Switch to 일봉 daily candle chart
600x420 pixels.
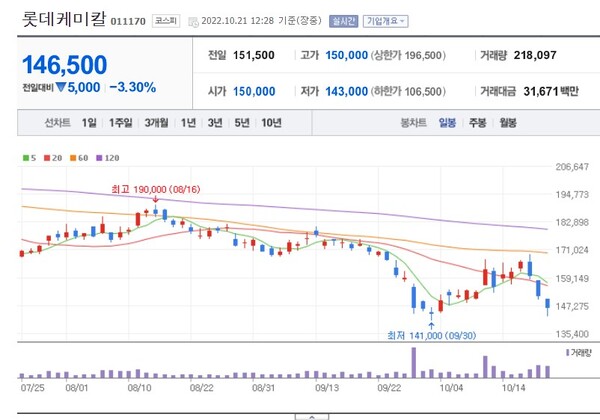[x=446, y=123]
